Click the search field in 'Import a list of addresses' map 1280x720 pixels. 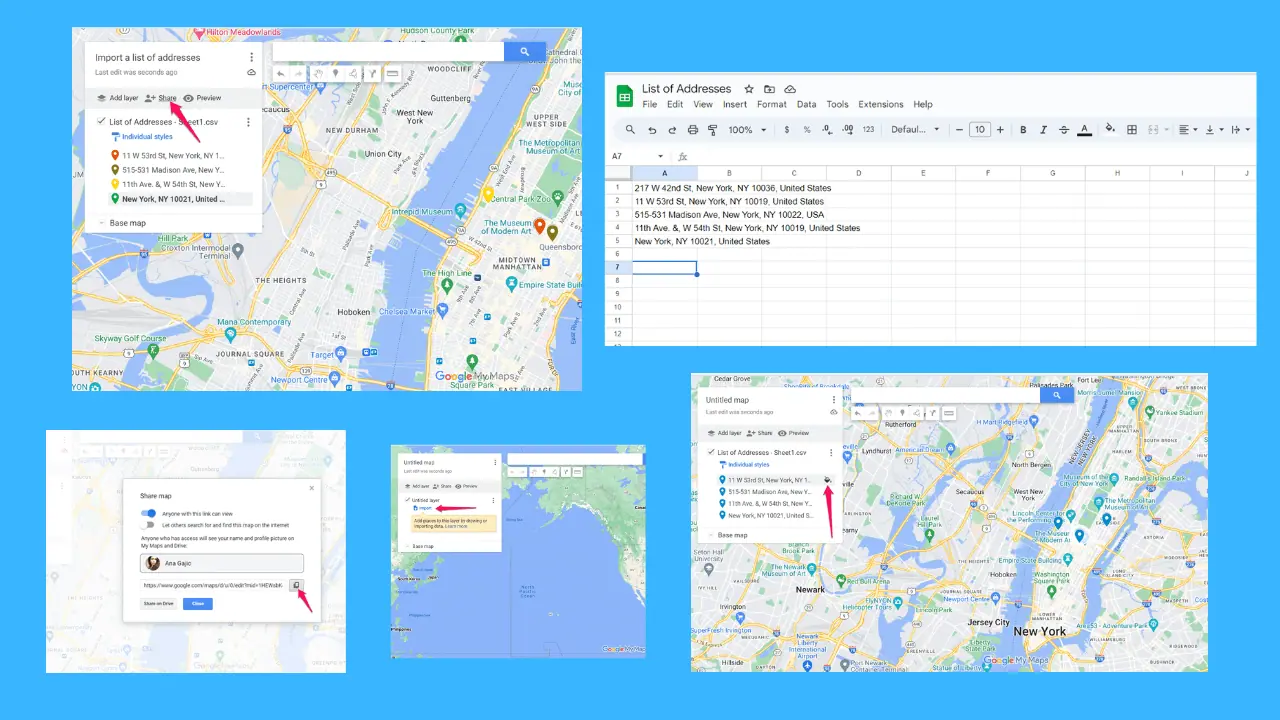388,52
